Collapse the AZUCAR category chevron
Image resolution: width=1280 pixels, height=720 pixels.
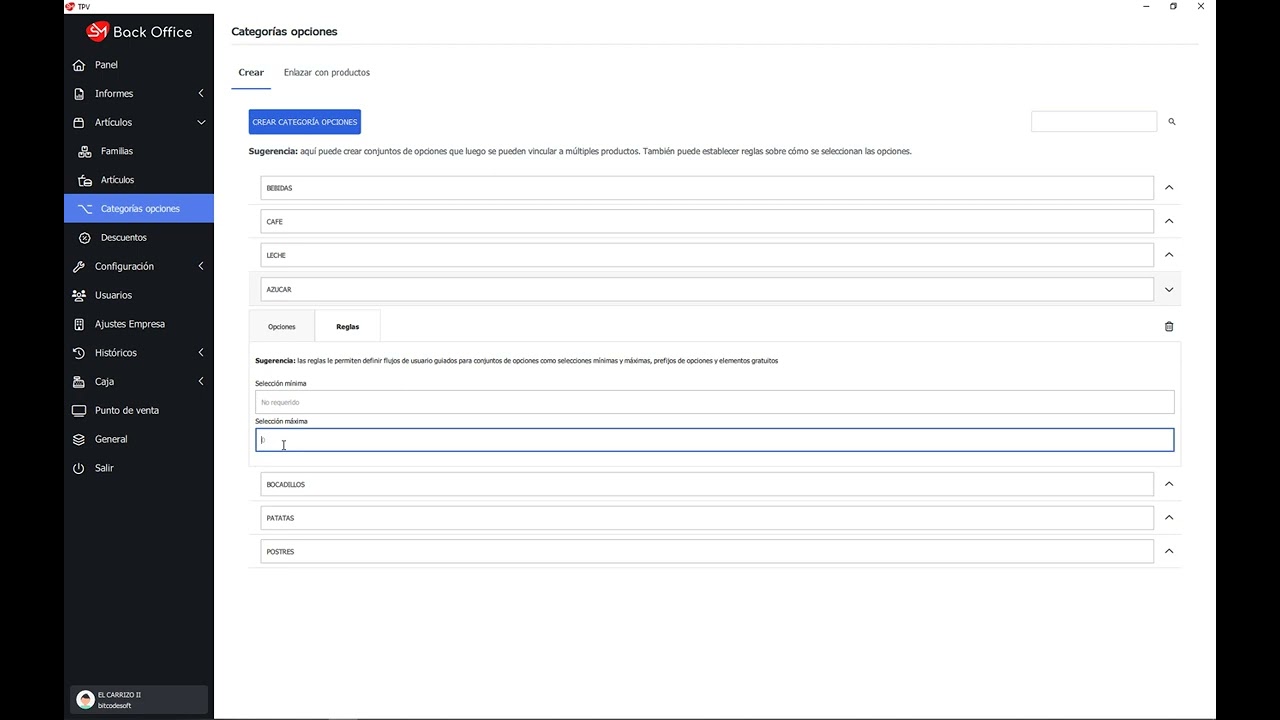click(x=1168, y=290)
